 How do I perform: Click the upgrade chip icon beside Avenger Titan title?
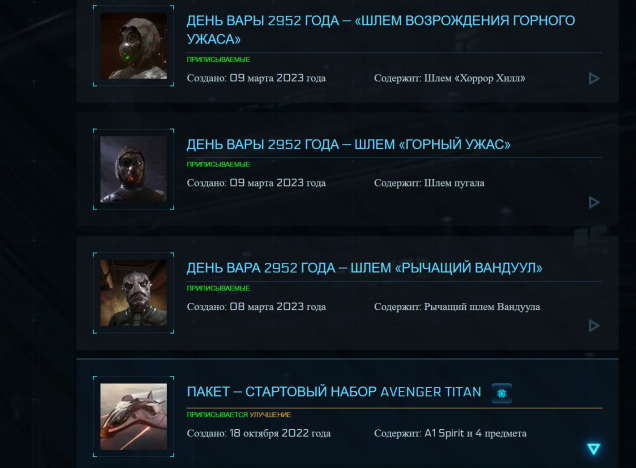[502, 393]
